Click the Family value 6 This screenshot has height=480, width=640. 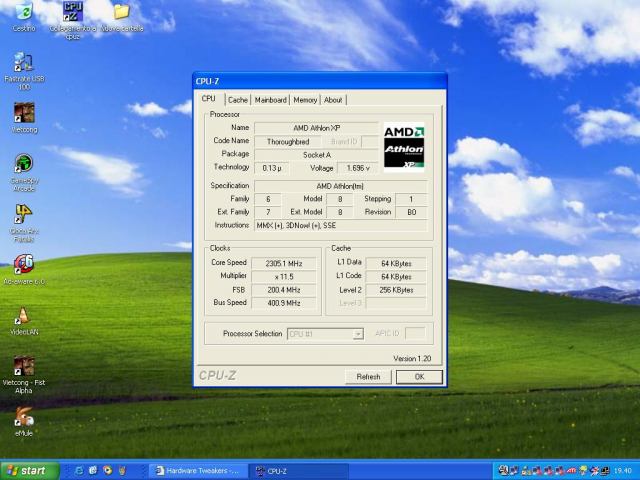268,199
